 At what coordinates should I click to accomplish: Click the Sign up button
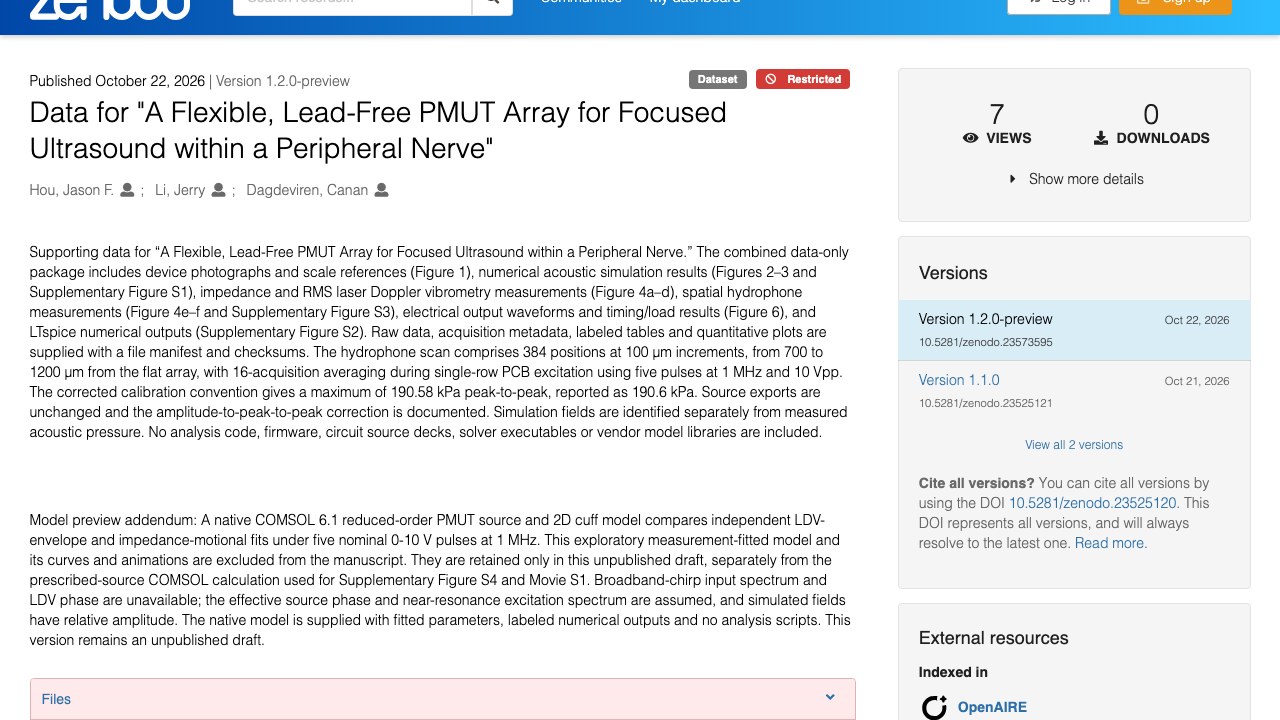pyautogui.click(x=1175, y=6)
